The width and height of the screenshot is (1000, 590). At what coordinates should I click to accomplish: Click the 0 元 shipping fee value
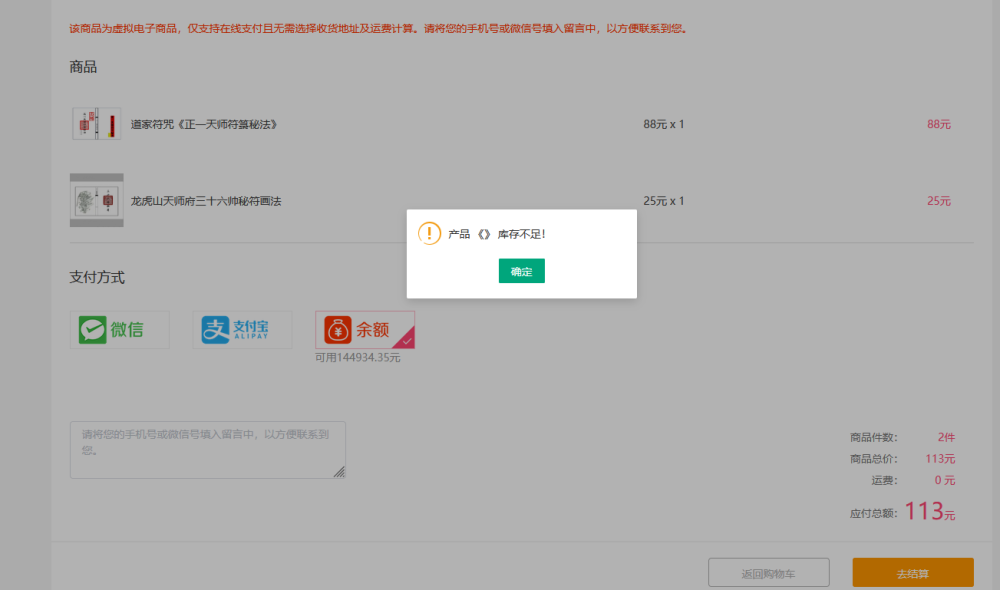pos(945,480)
